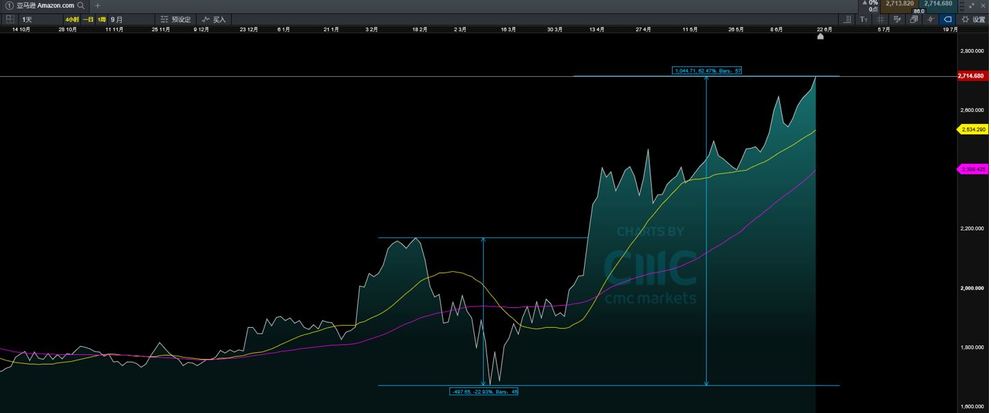Click the sell price 2,713.820 box
This screenshot has width=991, height=413.
coord(900,5)
